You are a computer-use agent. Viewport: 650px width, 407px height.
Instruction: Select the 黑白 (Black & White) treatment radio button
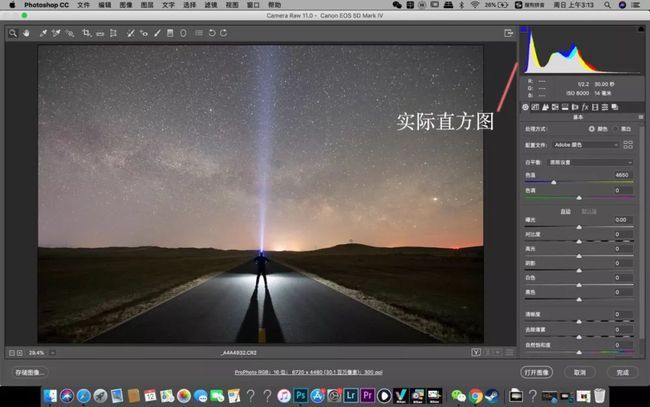click(617, 129)
